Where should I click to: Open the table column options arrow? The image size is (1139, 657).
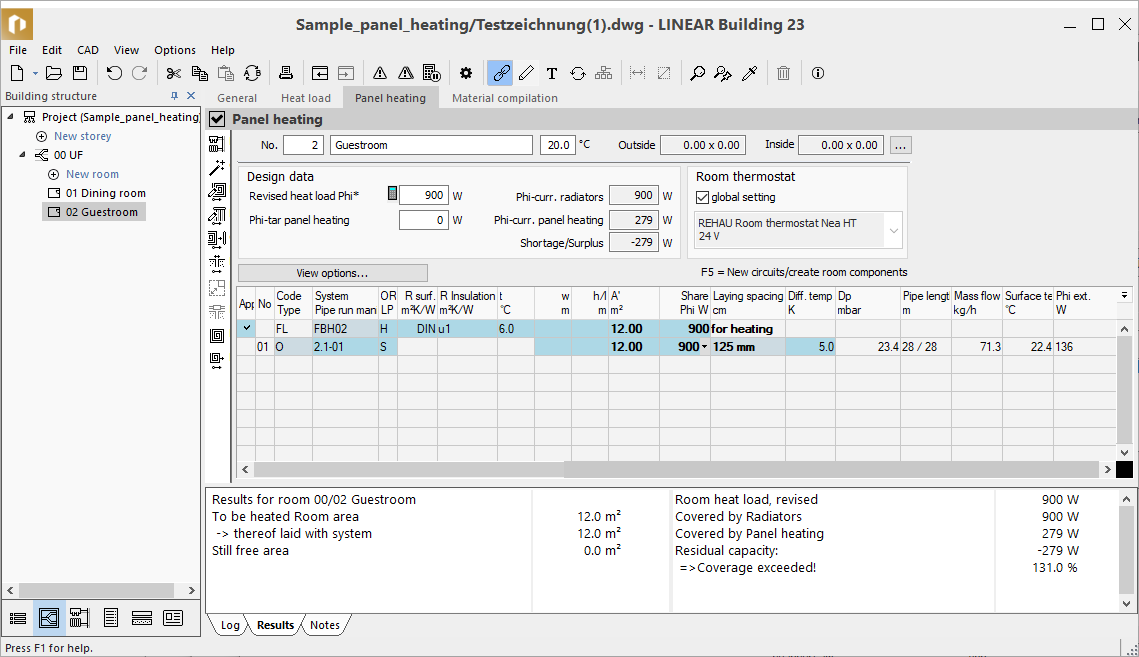1124,295
